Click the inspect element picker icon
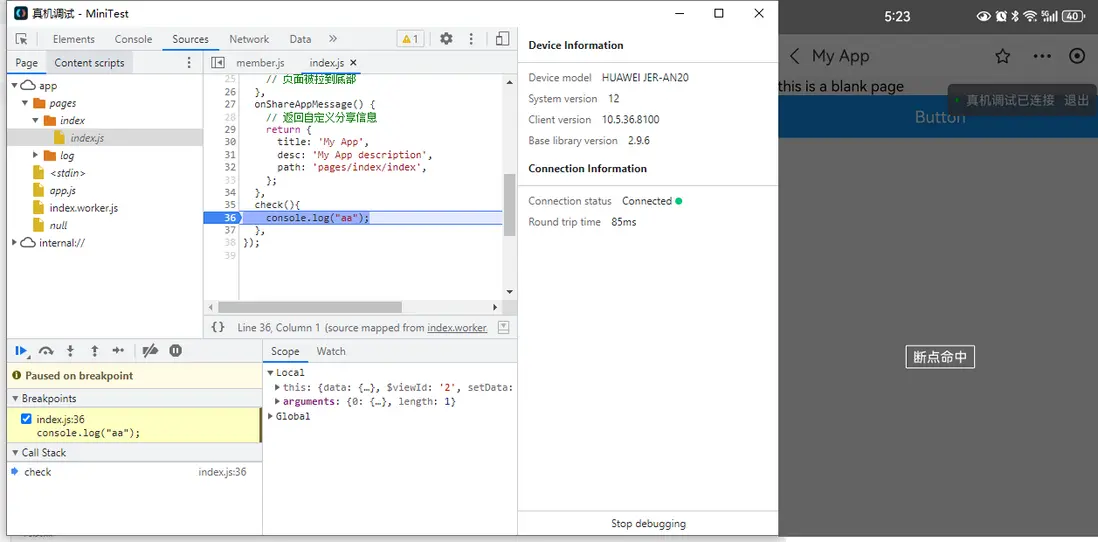This screenshot has width=1098, height=542. pos(21,39)
